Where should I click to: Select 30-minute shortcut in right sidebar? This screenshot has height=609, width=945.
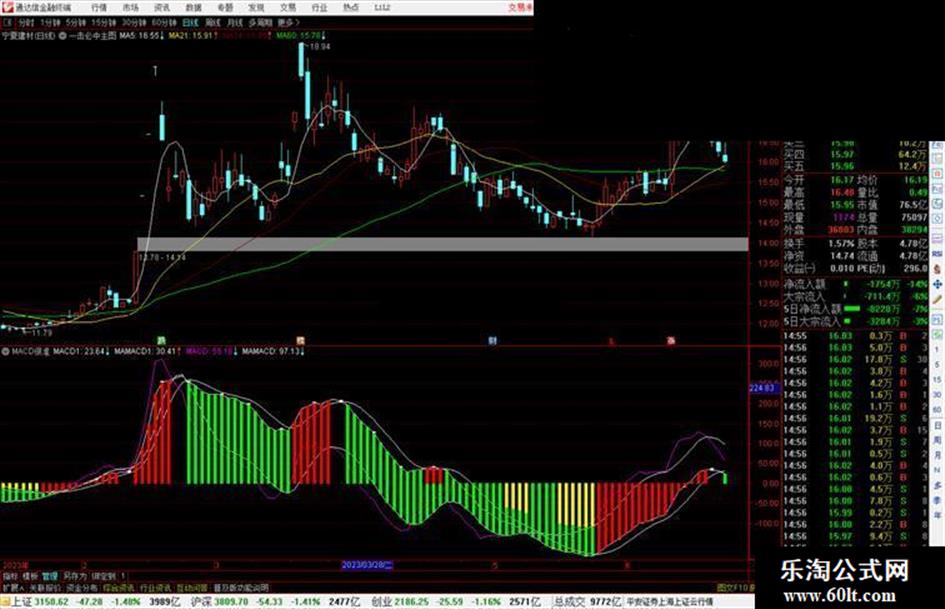coord(937,394)
